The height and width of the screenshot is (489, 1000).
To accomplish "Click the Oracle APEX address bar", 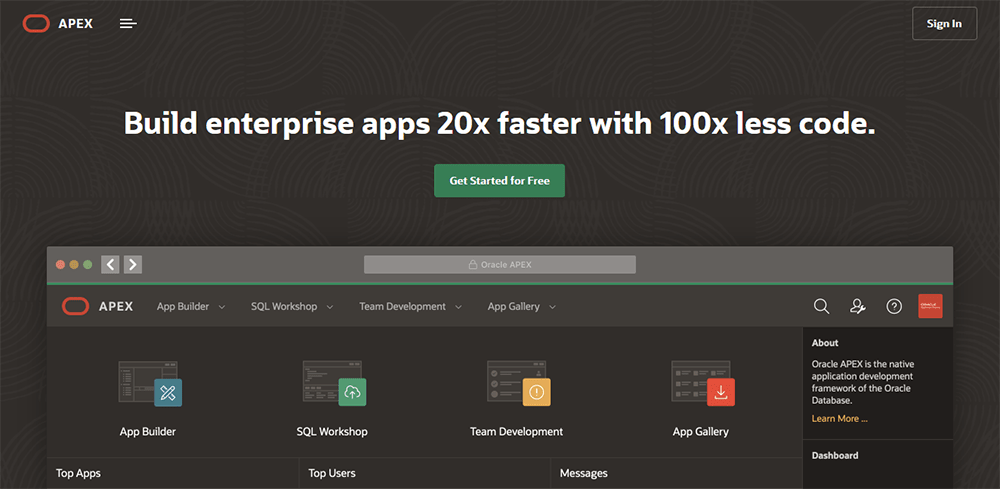I will pyautogui.click(x=499, y=264).
